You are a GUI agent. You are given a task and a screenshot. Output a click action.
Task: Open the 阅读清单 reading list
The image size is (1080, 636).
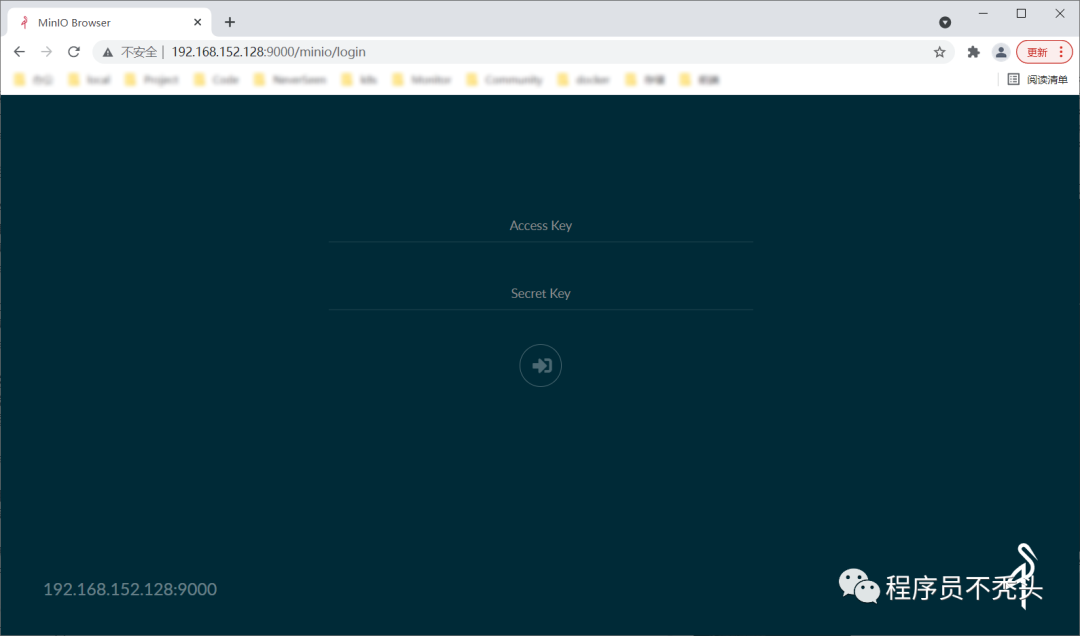(x=1038, y=79)
